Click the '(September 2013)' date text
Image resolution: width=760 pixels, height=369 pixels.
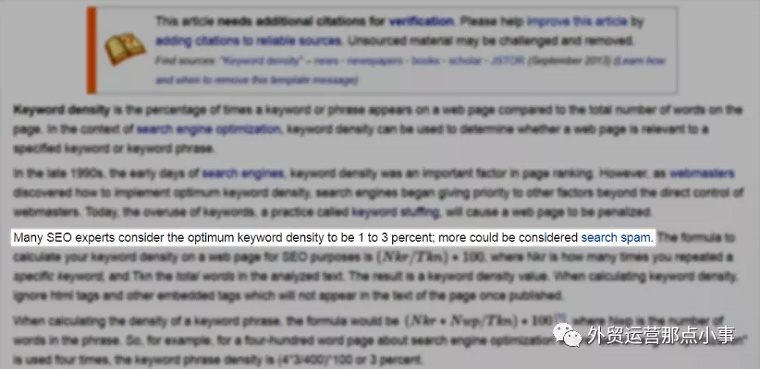click(x=570, y=61)
